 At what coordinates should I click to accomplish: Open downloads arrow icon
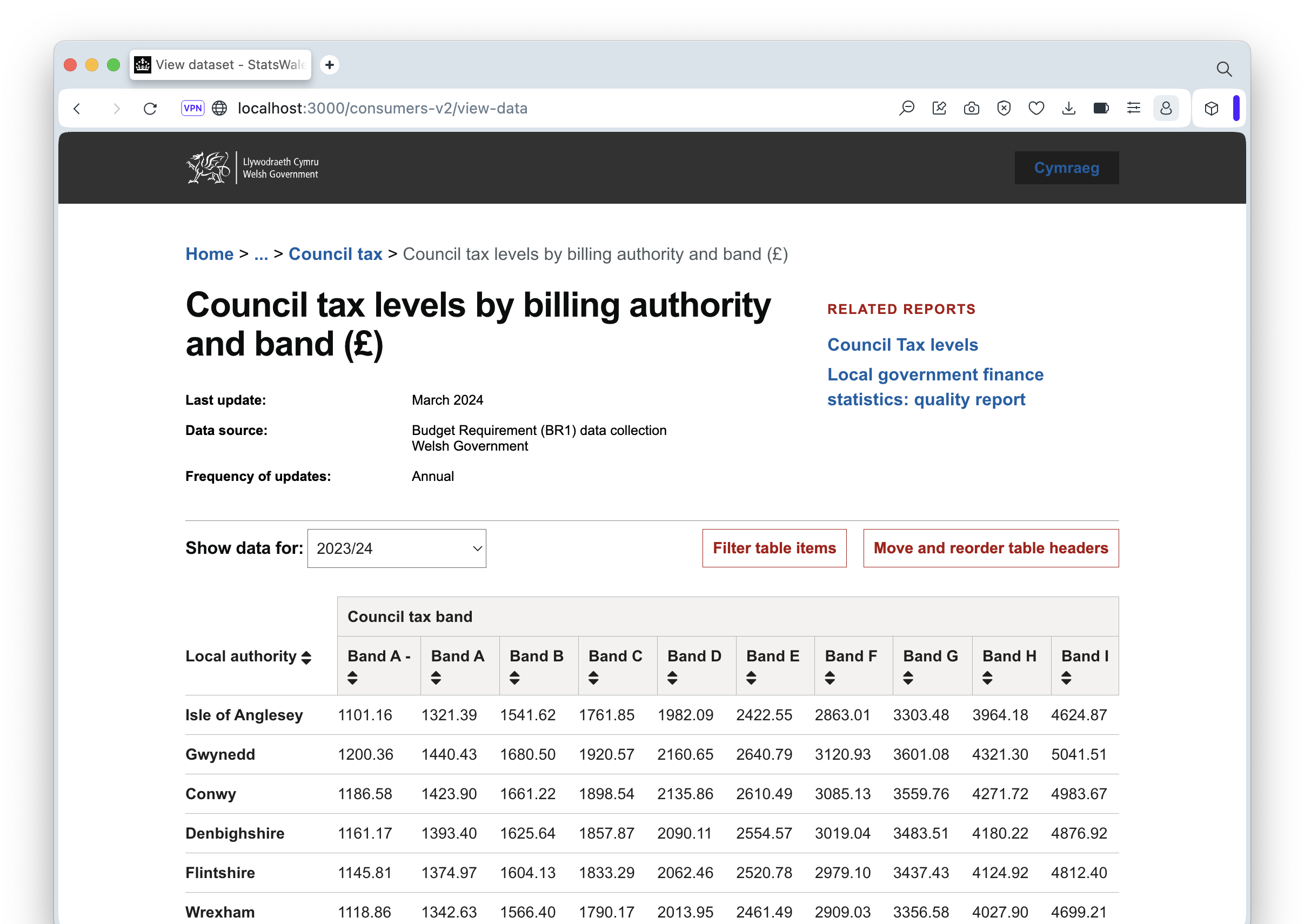[x=1069, y=108]
